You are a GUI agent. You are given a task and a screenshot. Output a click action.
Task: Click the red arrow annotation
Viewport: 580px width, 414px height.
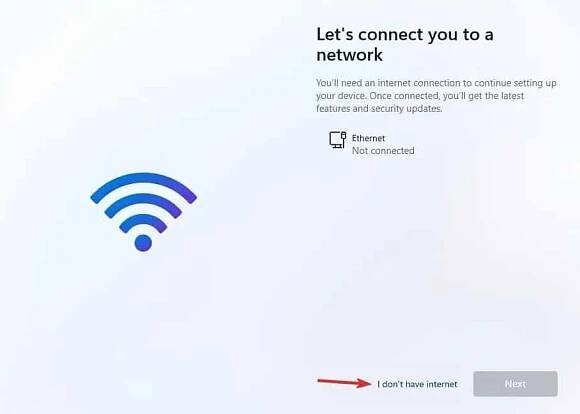click(344, 383)
